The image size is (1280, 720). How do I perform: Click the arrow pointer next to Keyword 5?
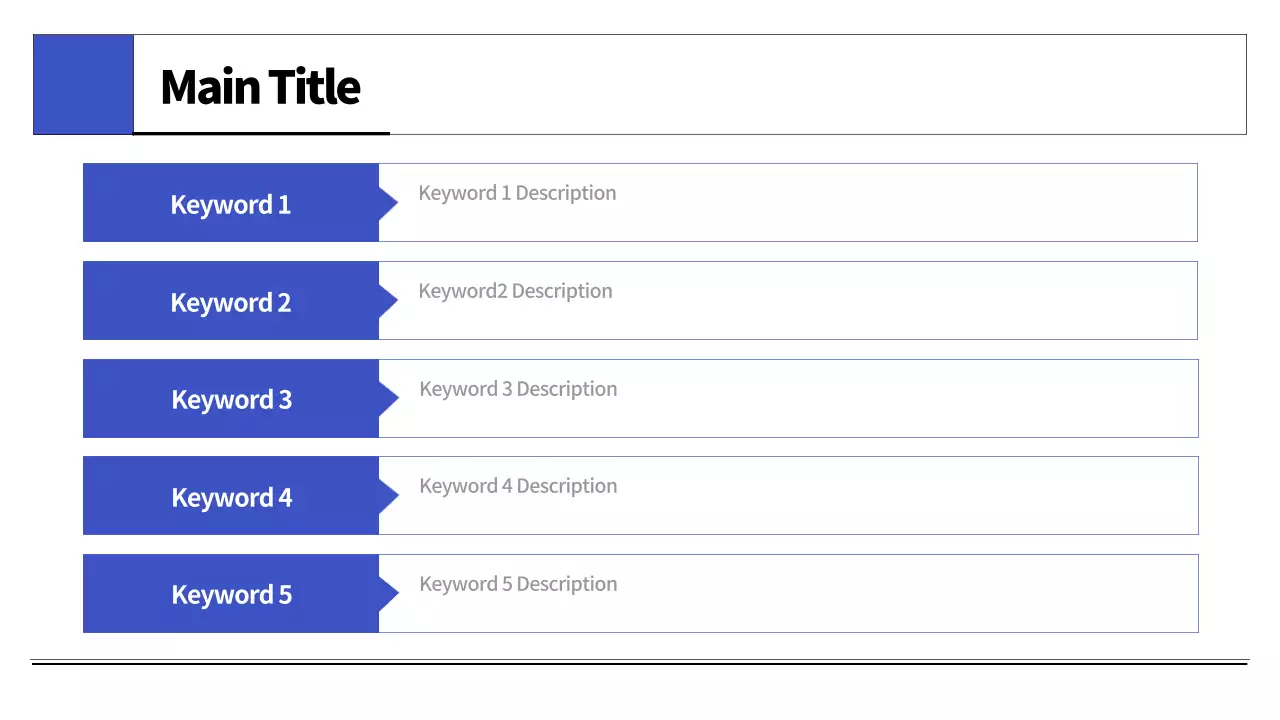point(388,593)
